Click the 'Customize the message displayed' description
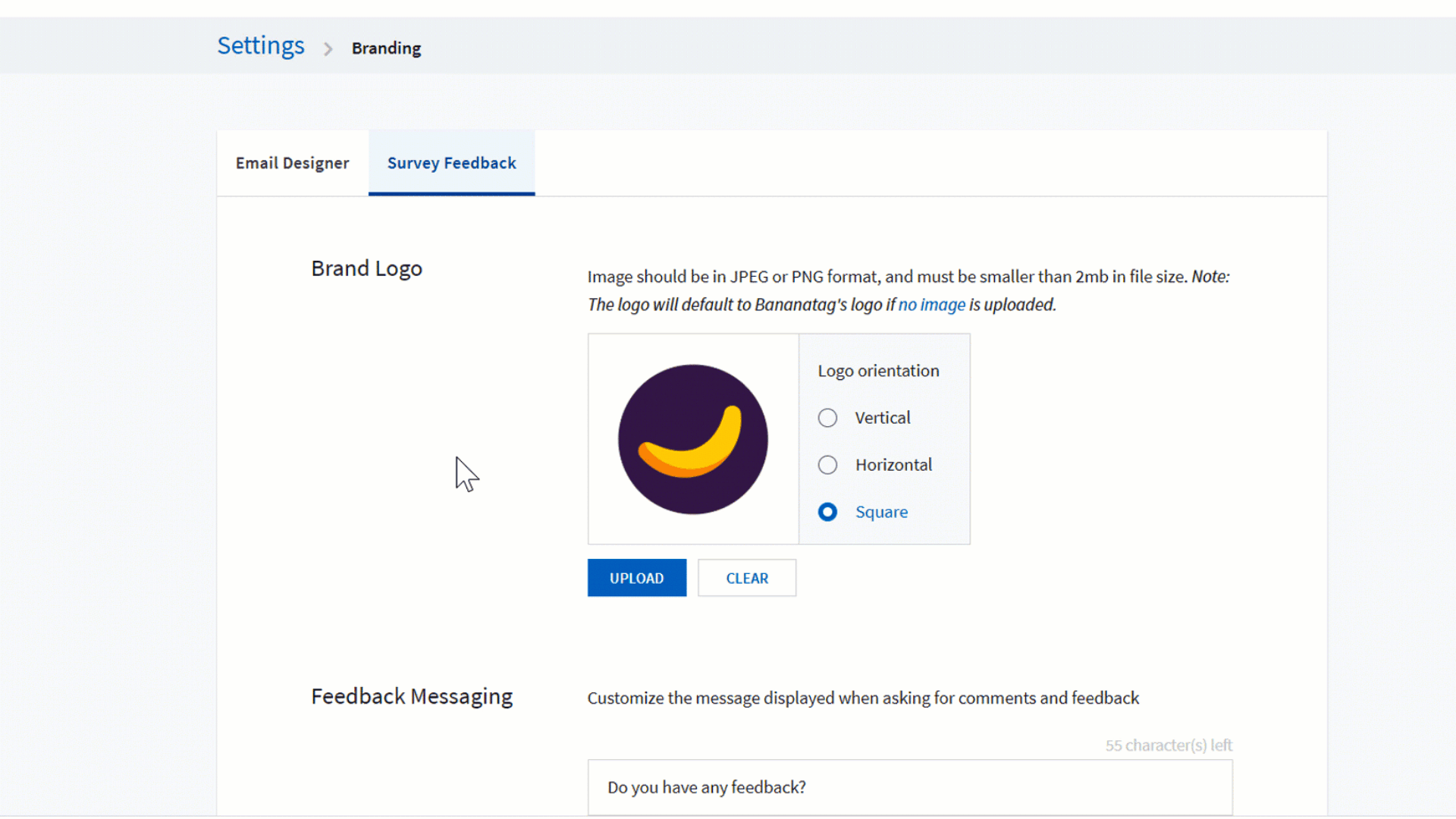Viewport: 1456px width, 819px height. pos(863,698)
